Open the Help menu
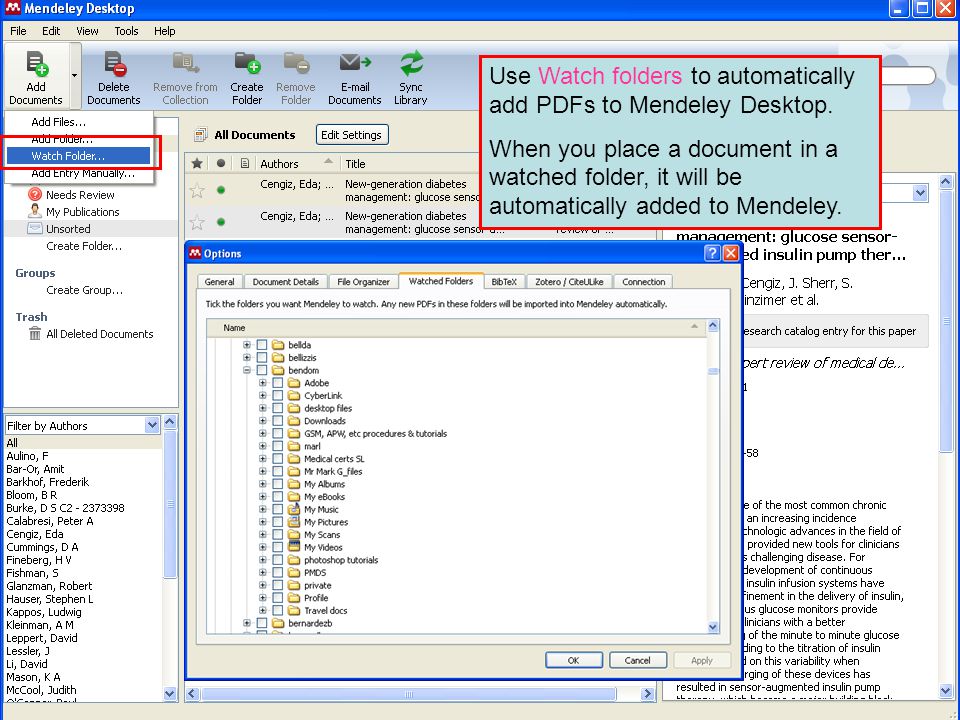 (x=164, y=31)
